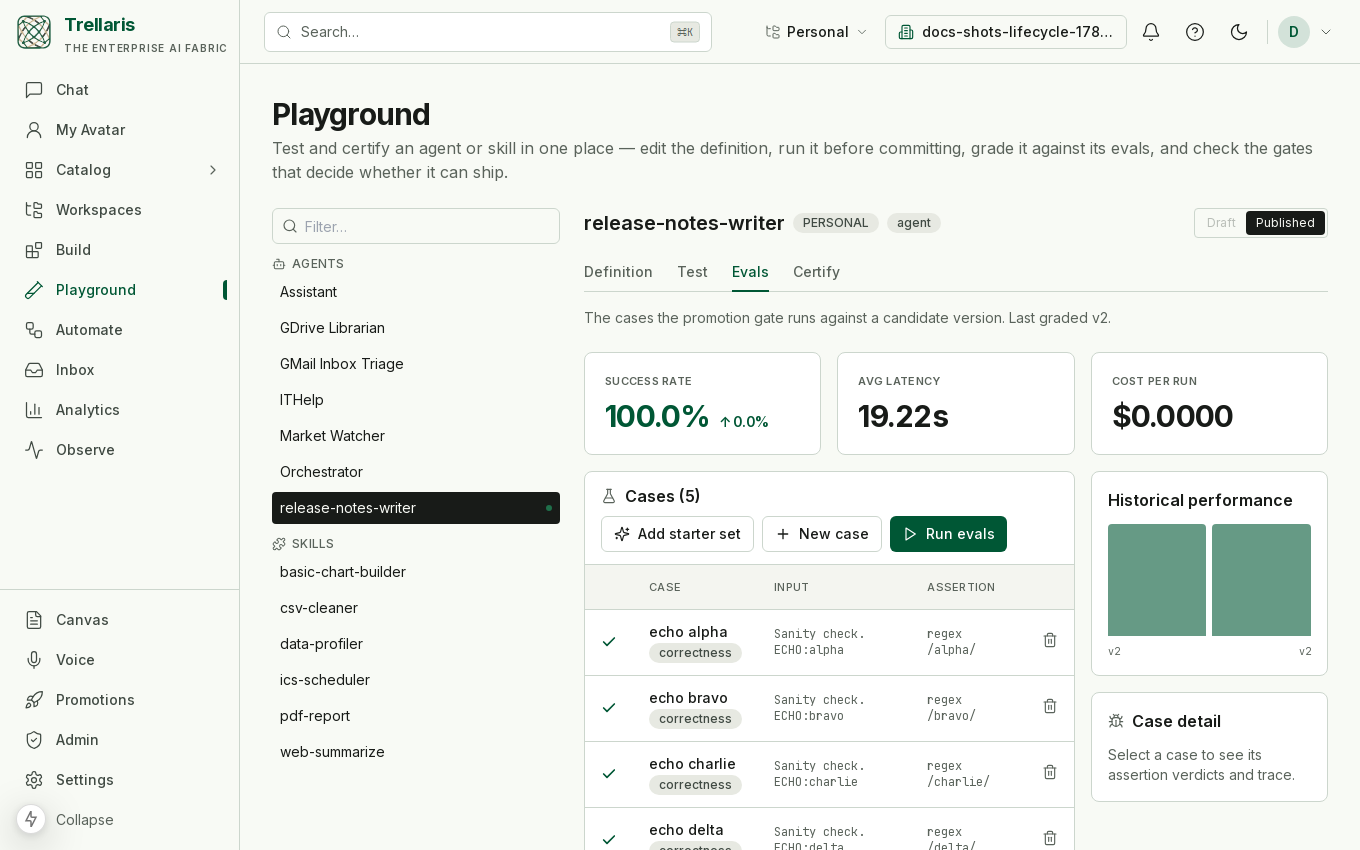
Task: Delete the echo bravo case
Action: click(x=1050, y=706)
